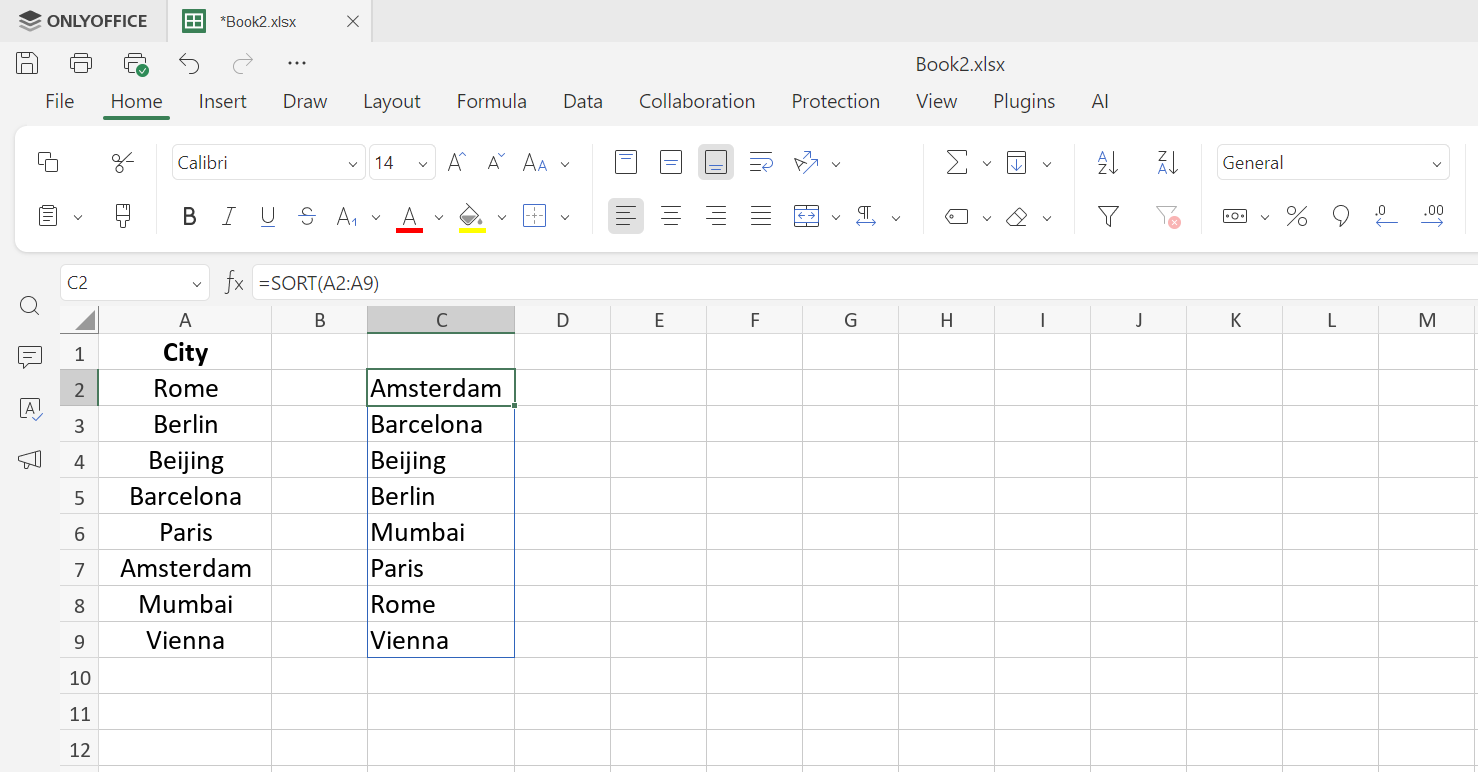Click the Filter funnel icon
1478x772 pixels.
[x=1108, y=216]
